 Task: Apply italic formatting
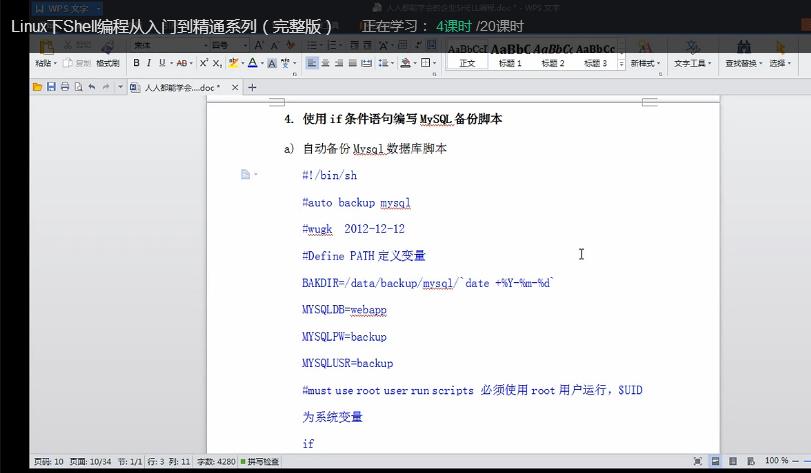(x=149, y=63)
